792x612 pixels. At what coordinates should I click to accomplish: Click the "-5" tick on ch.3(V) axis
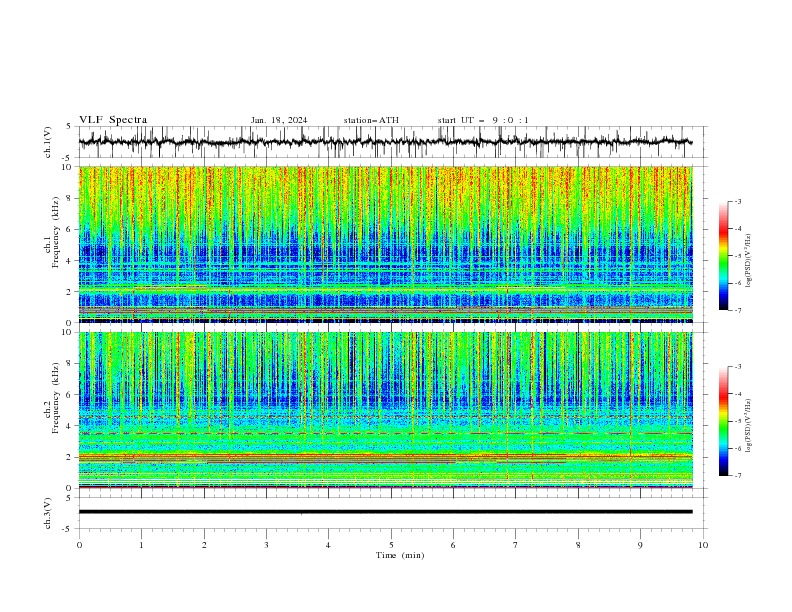coord(68,529)
